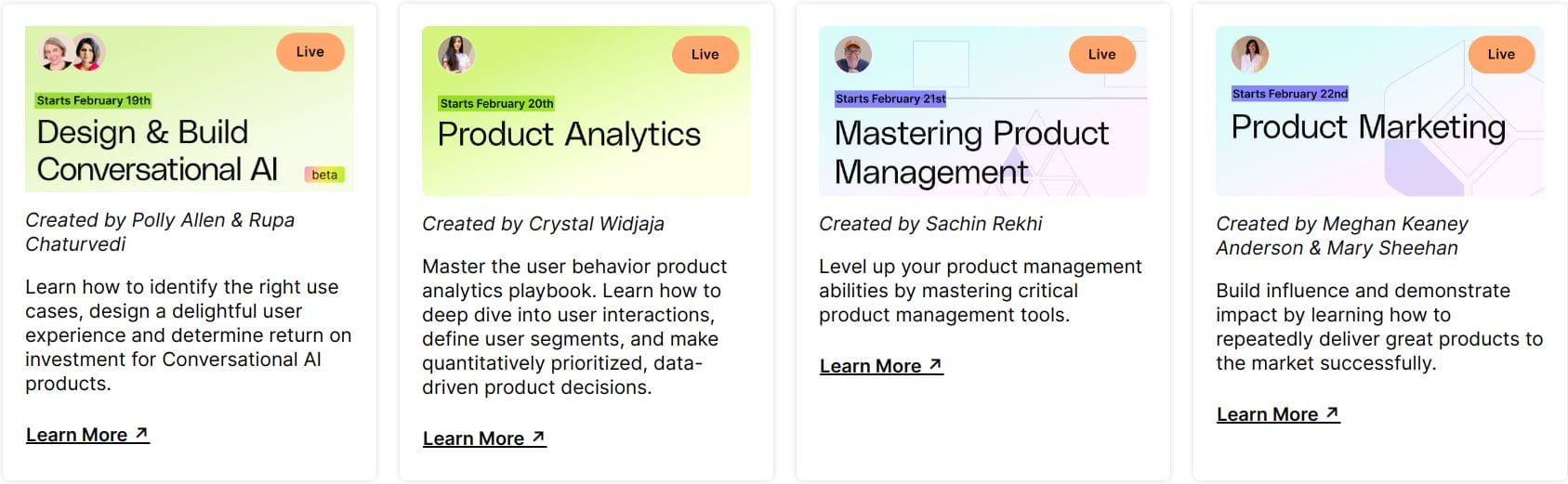1568x484 pixels.
Task: Click the Product Analytics course banner title
Action: [569, 135]
